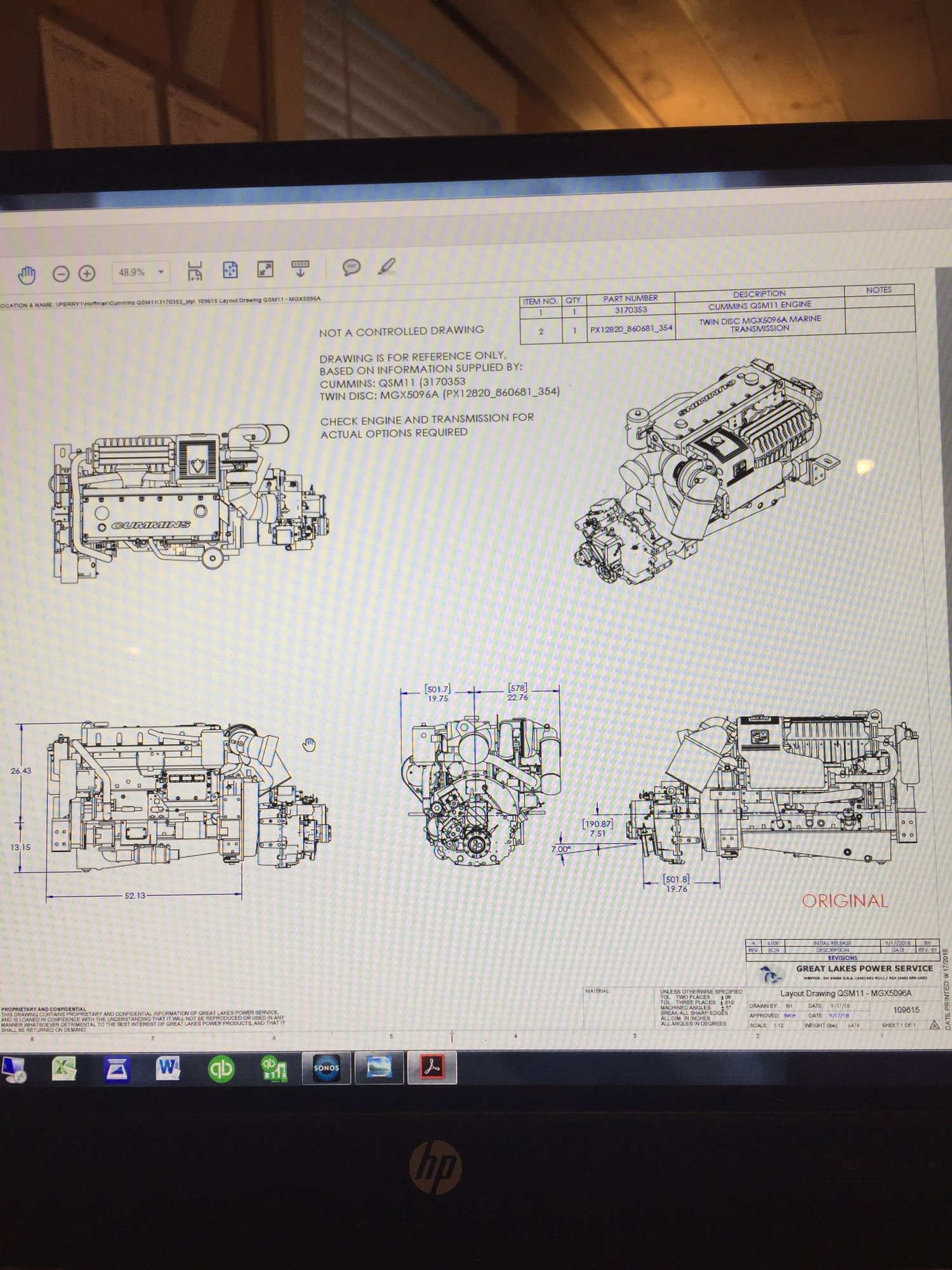Viewport: 952px width, 1270px height.
Task: Open the scanner app in taskbar
Action: click(117, 1069)
